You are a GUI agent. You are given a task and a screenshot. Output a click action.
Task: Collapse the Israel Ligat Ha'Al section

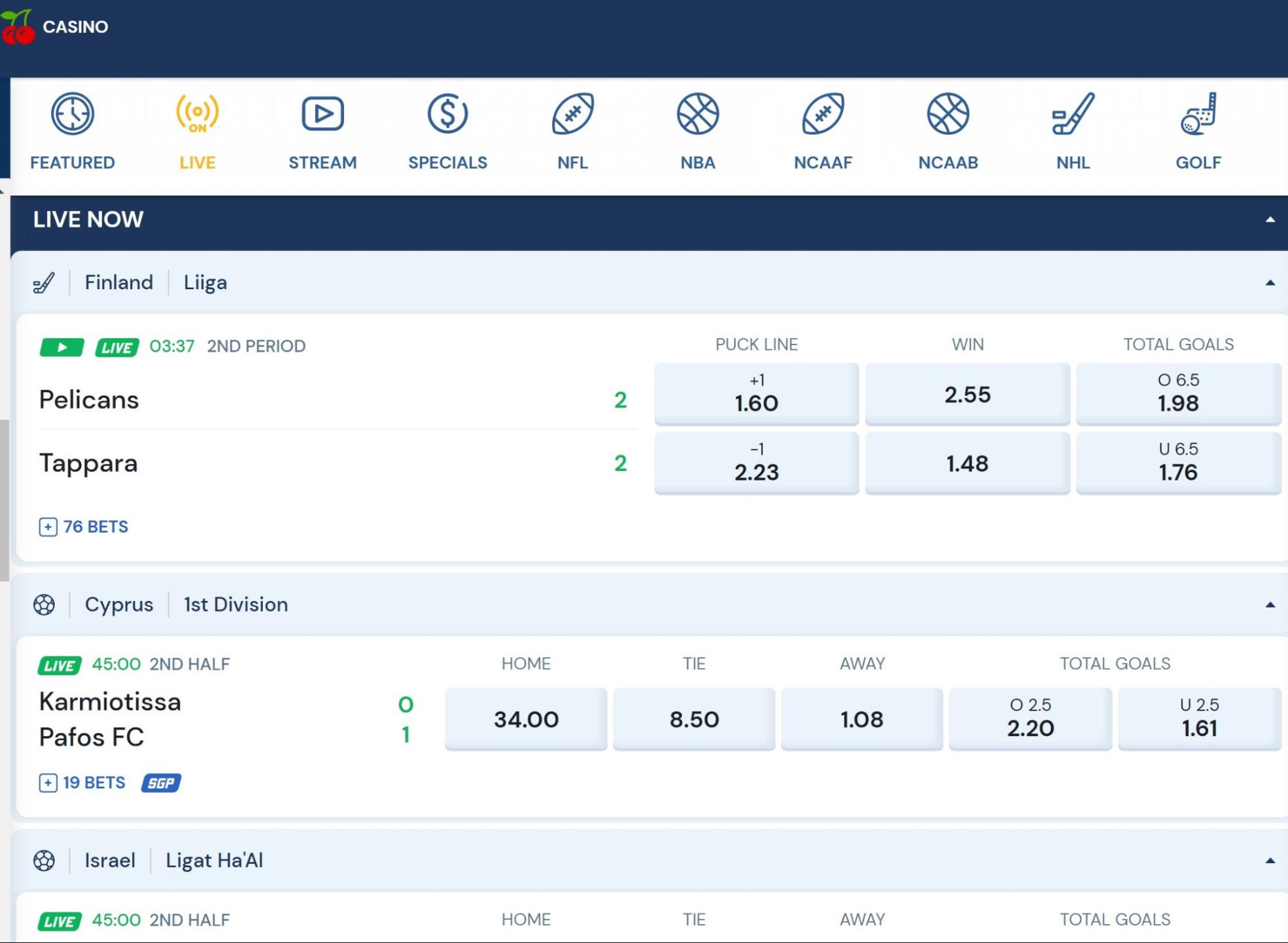[1270, 861]
